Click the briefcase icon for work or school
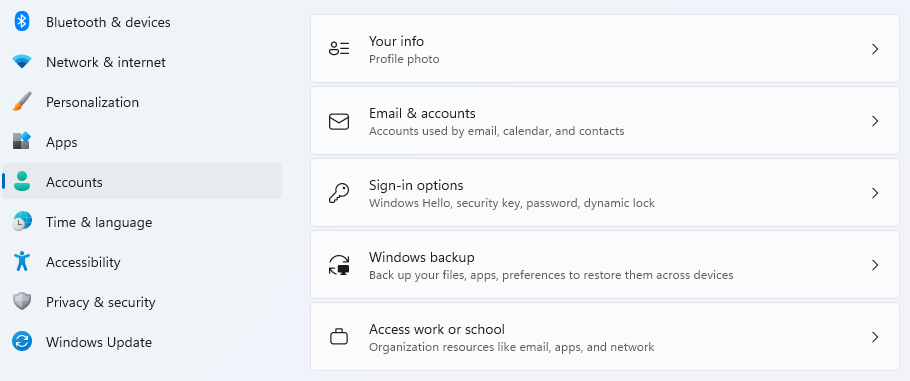Viewport: 910px width, 381px height. click(x=339, y=337)
